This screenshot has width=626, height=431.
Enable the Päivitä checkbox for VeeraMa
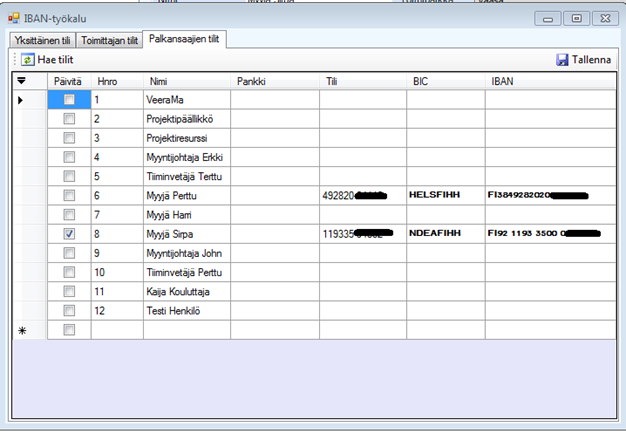pos(69,100)
